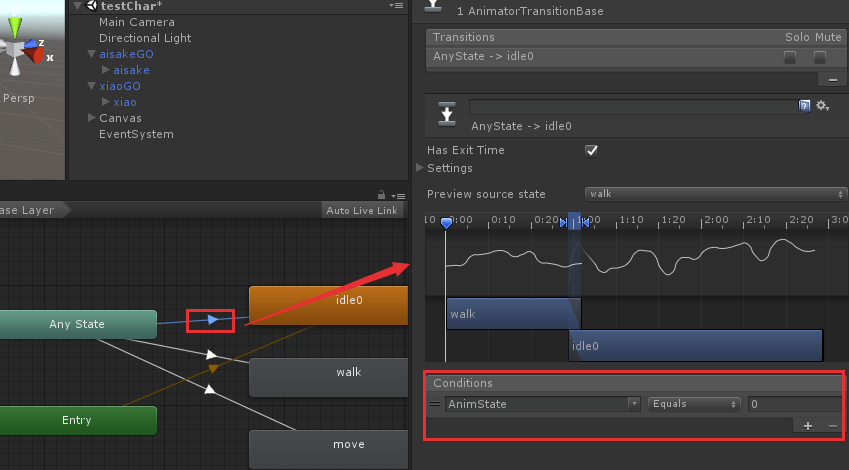This screenshot has height=470, width=849.
Task: Enable Mute for AnyState -> idle0
Action: [820, 57]
